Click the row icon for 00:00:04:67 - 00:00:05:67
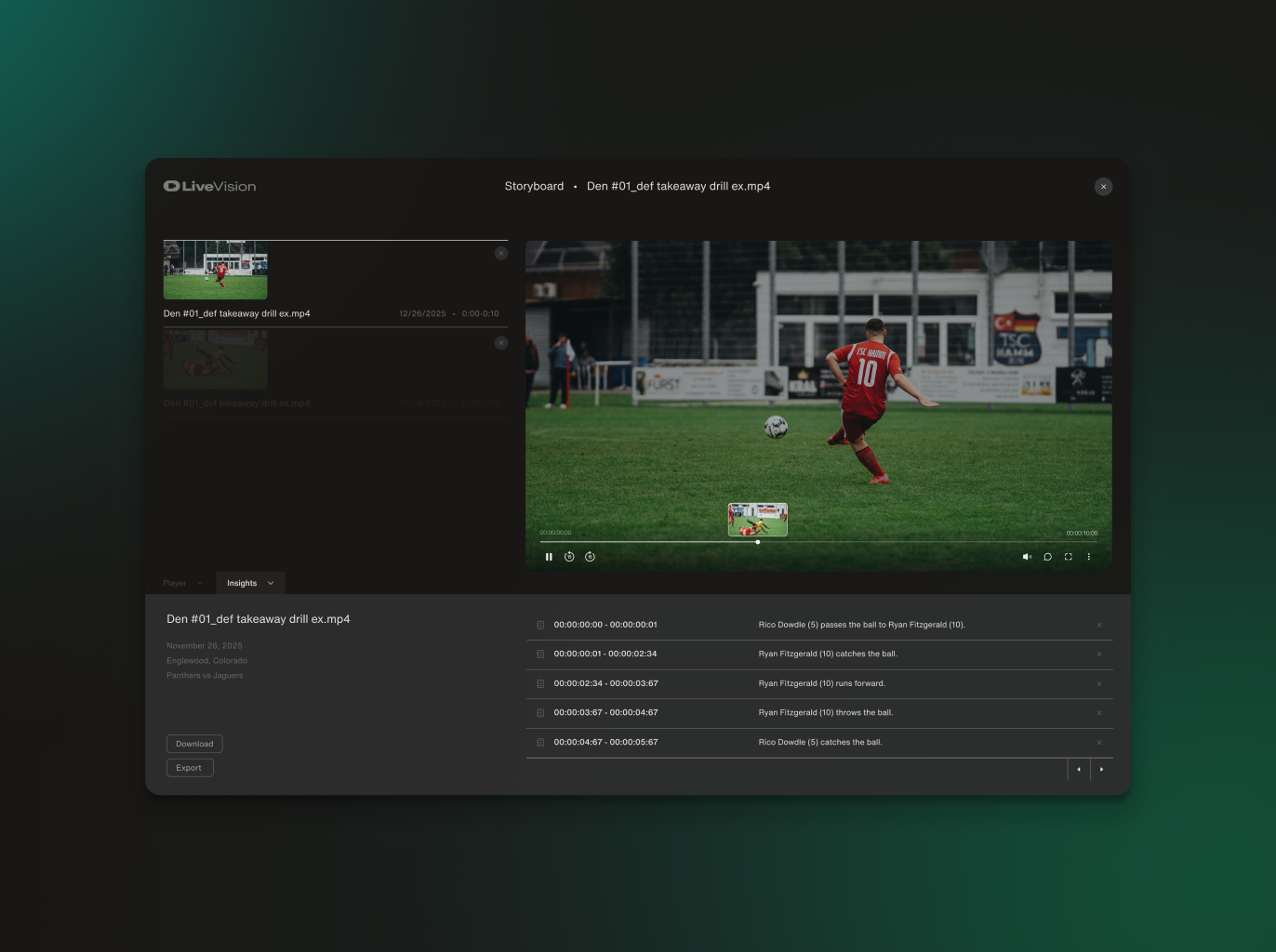 pos(540,743)
